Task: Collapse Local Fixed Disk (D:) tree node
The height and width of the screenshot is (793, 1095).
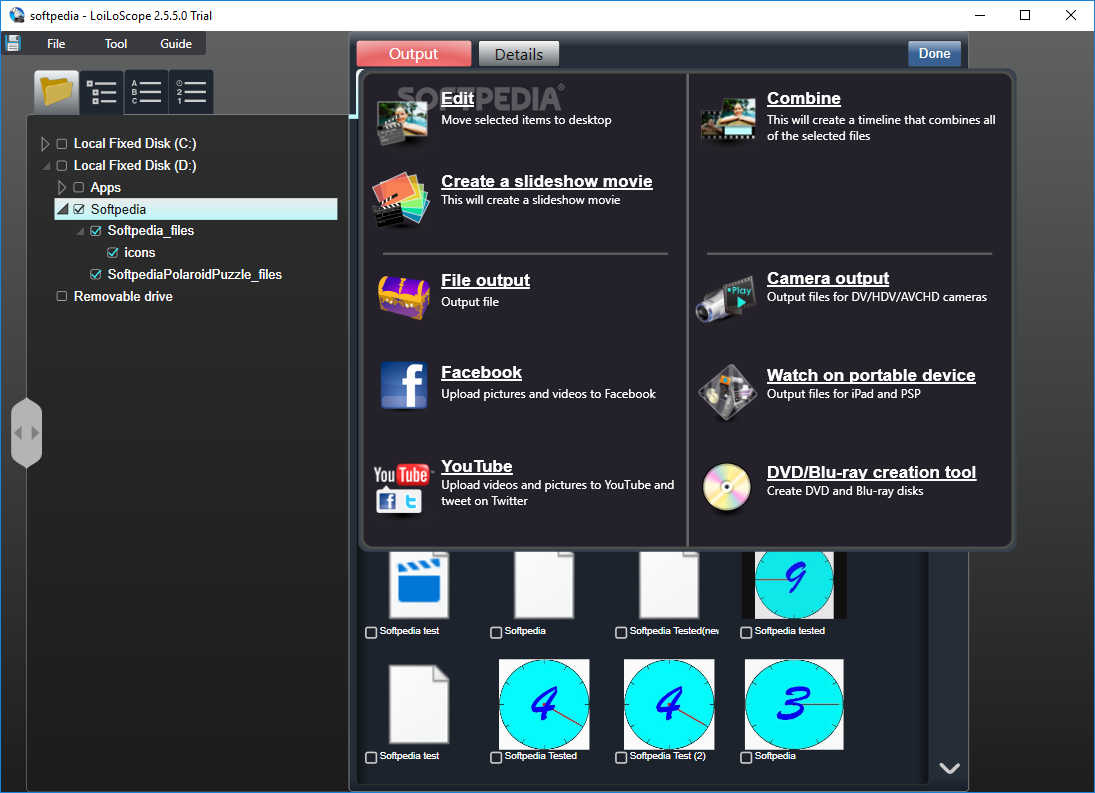Action: 46,166
